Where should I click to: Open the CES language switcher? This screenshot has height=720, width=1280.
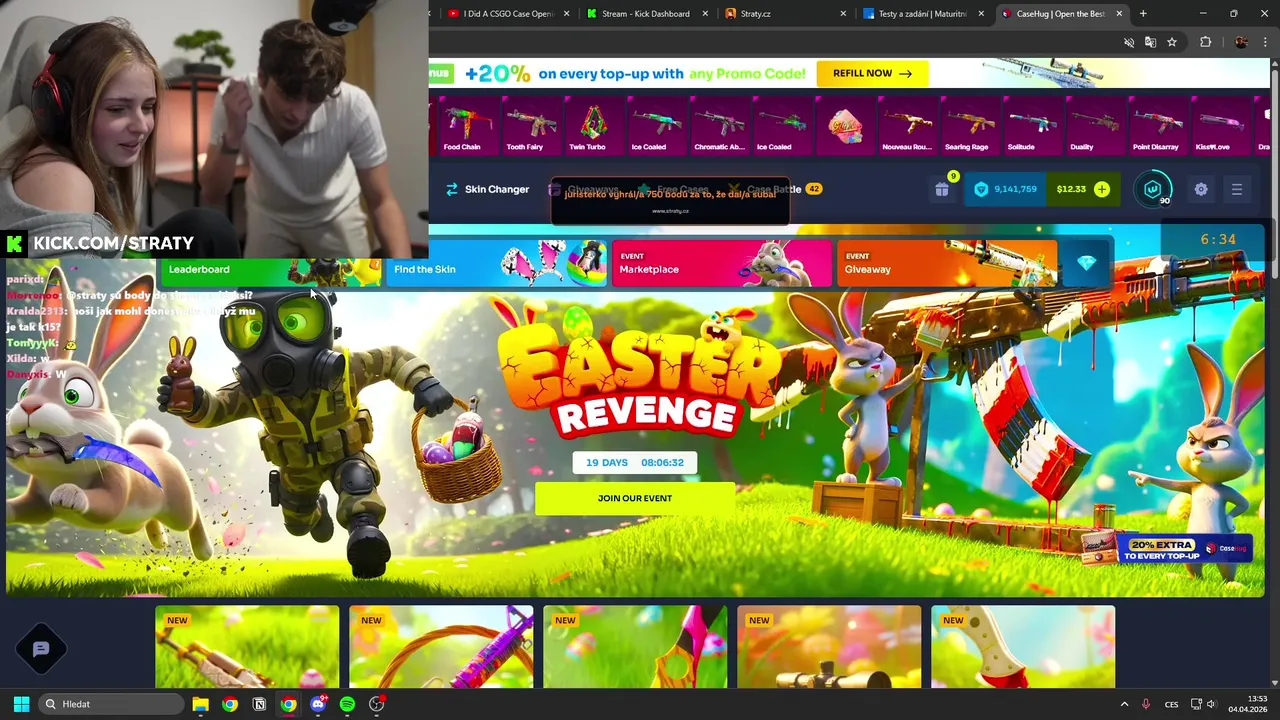1171,704
